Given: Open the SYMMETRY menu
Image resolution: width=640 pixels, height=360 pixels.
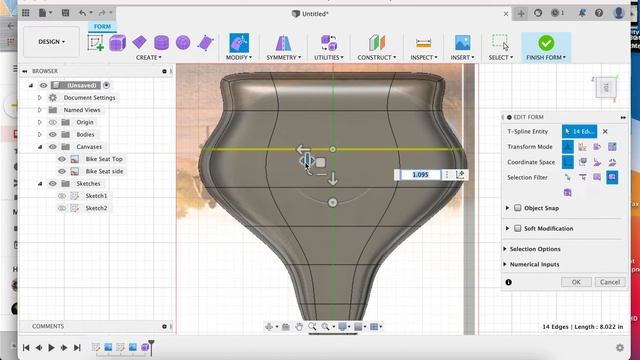Looking at the screenshot, I should click(283, 58).
